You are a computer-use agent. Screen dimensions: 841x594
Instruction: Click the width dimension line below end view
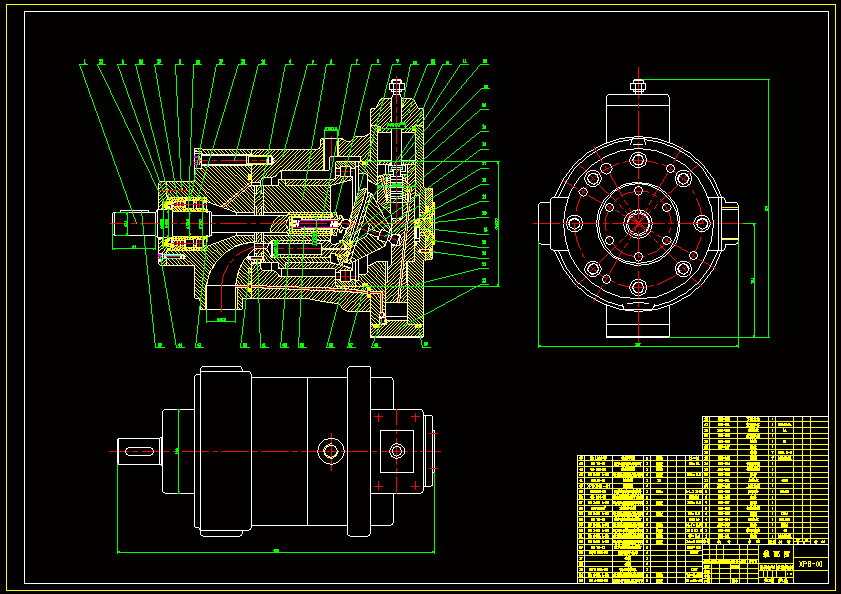pyautogui.click(x=638, y=346)
